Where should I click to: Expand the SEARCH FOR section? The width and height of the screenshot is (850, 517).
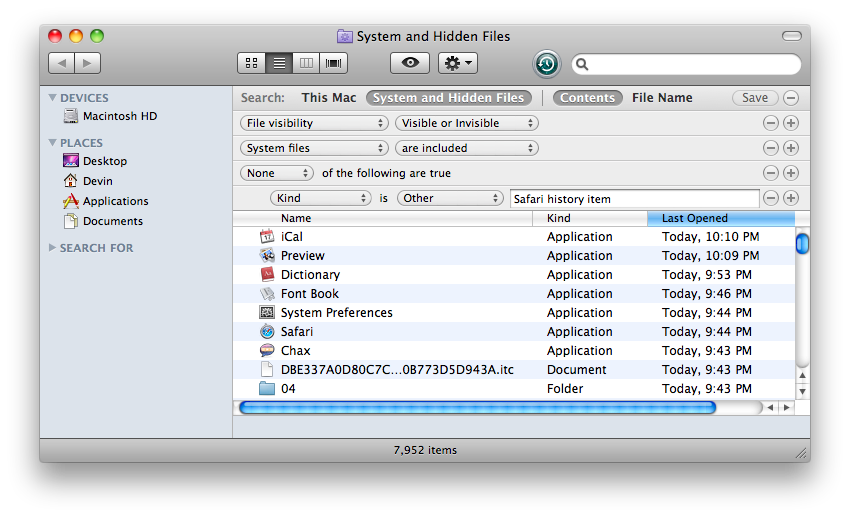53,248
